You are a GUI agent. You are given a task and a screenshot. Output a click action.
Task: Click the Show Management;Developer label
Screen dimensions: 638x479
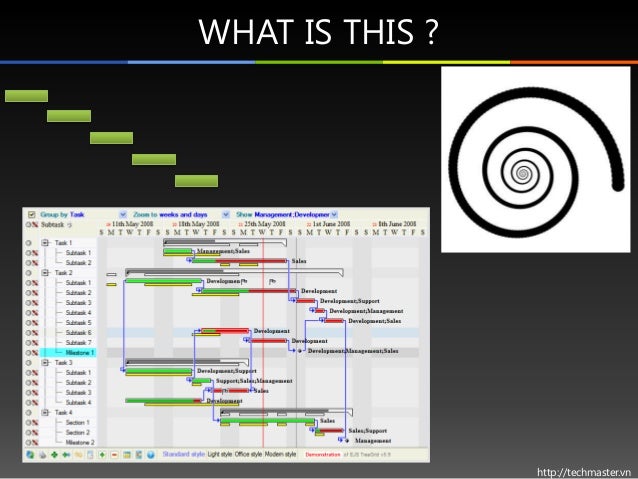283,214
